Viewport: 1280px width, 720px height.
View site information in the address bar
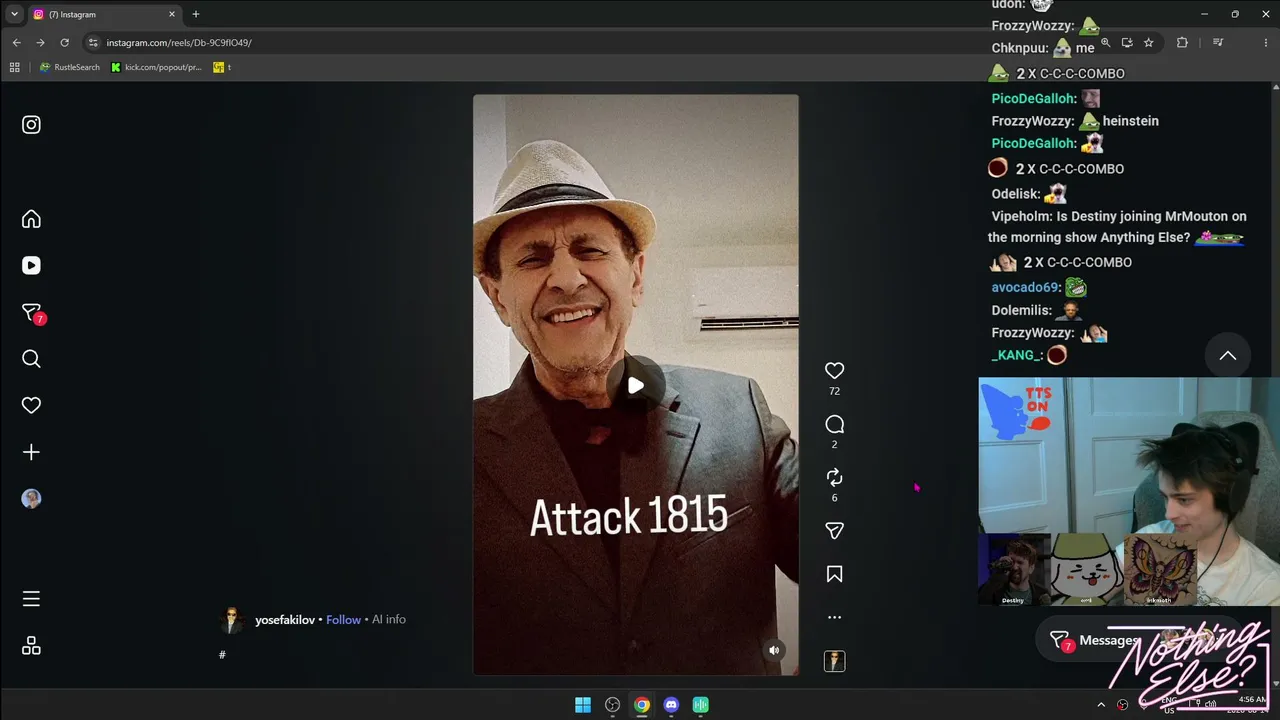[93, 43]
